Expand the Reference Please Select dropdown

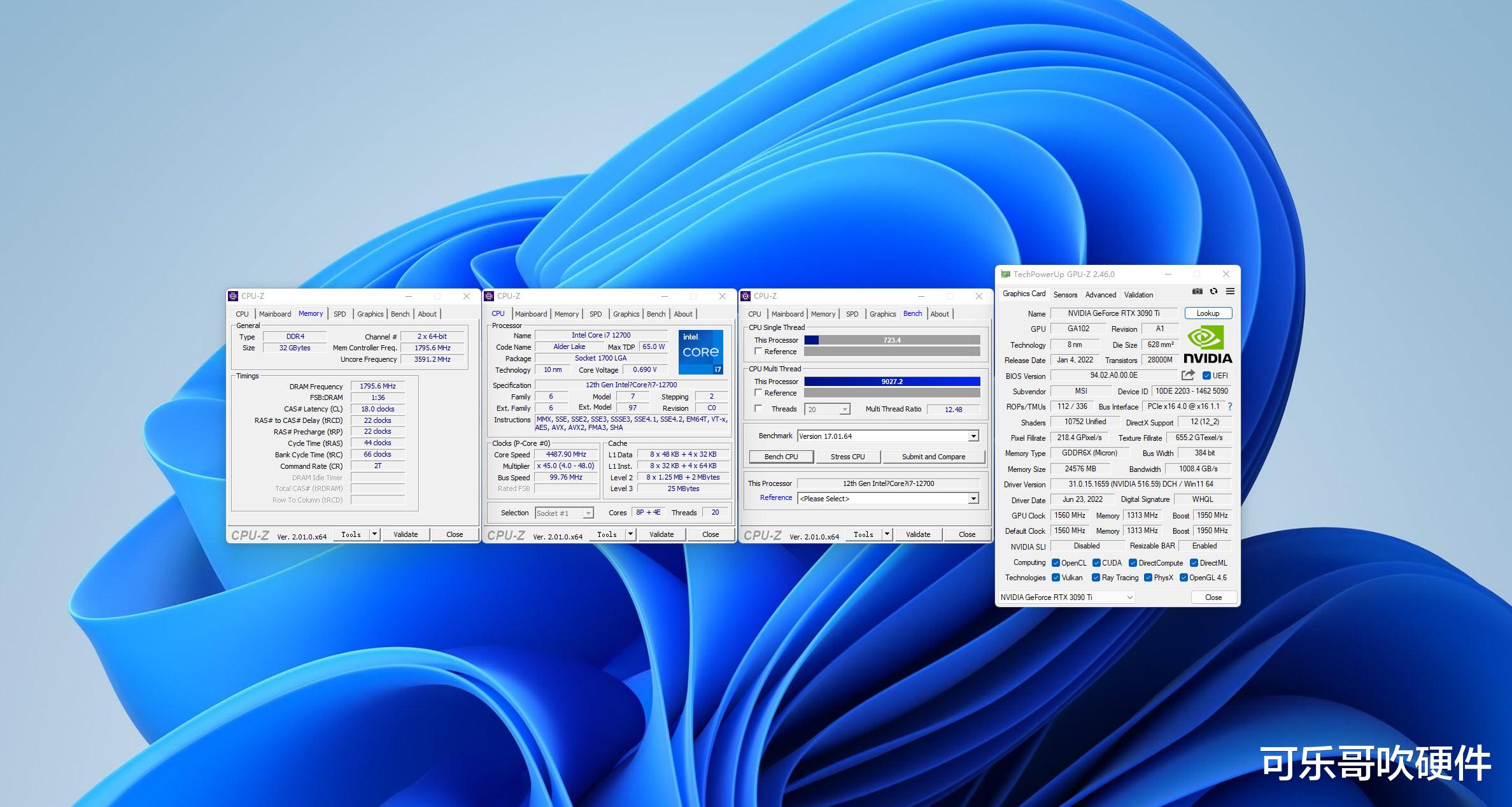973,499
